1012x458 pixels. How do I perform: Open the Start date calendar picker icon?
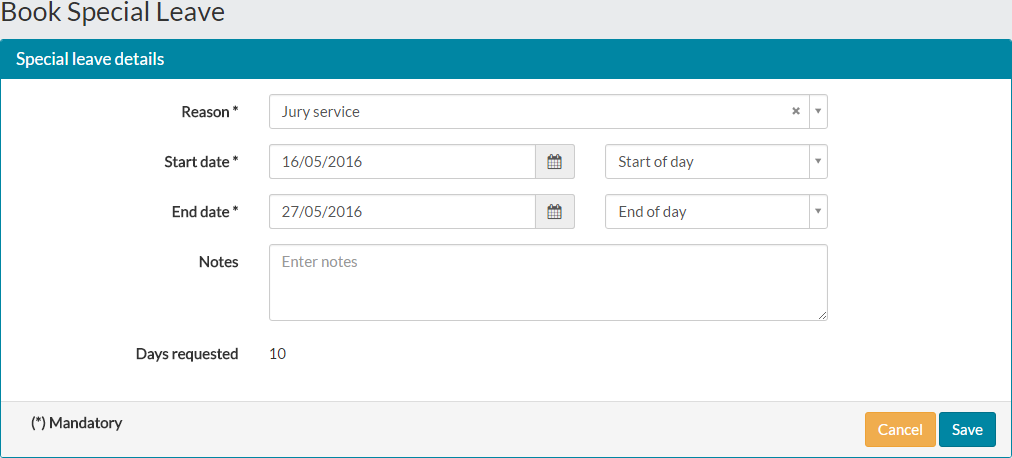point(555,162)
